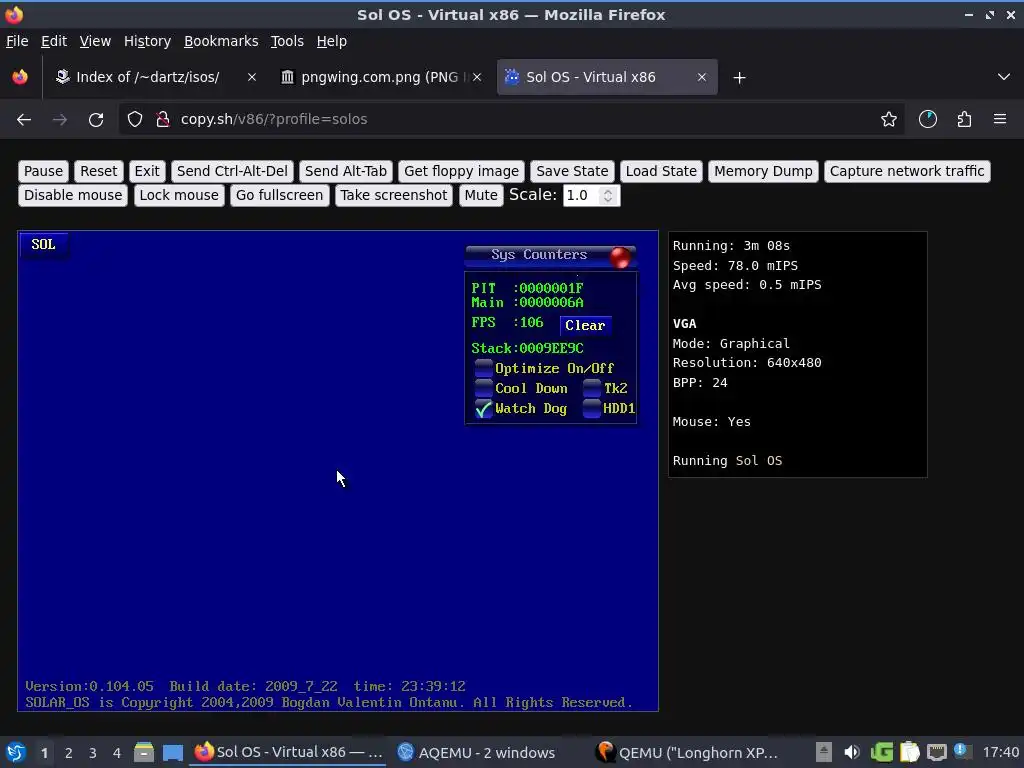This screenshot has width=1024, height=768.
Task: Switch to the pngwing.com.png tab
Action: pos(381,77)
